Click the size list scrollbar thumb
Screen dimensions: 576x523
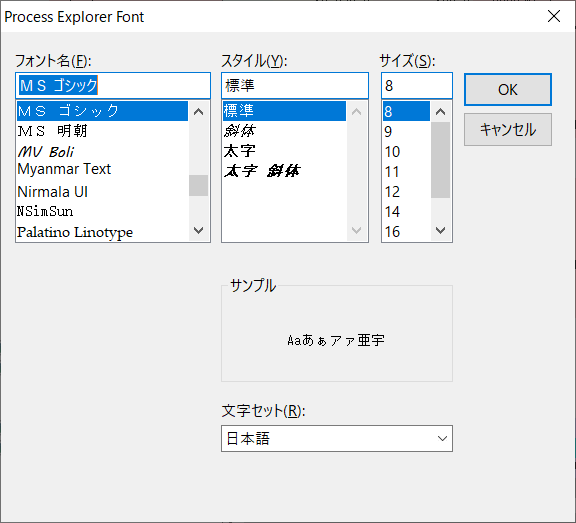click(x=440, y=160)
